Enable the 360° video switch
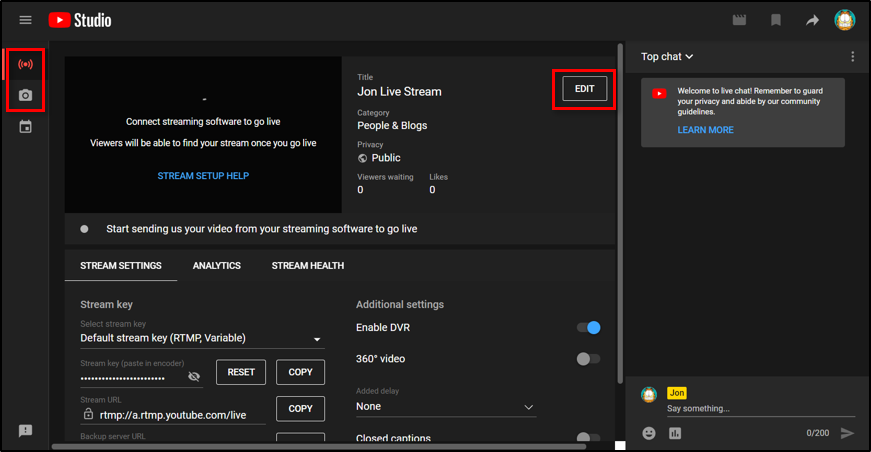The width and height of the screenshot is (871, 452). (x=588, y=359)
